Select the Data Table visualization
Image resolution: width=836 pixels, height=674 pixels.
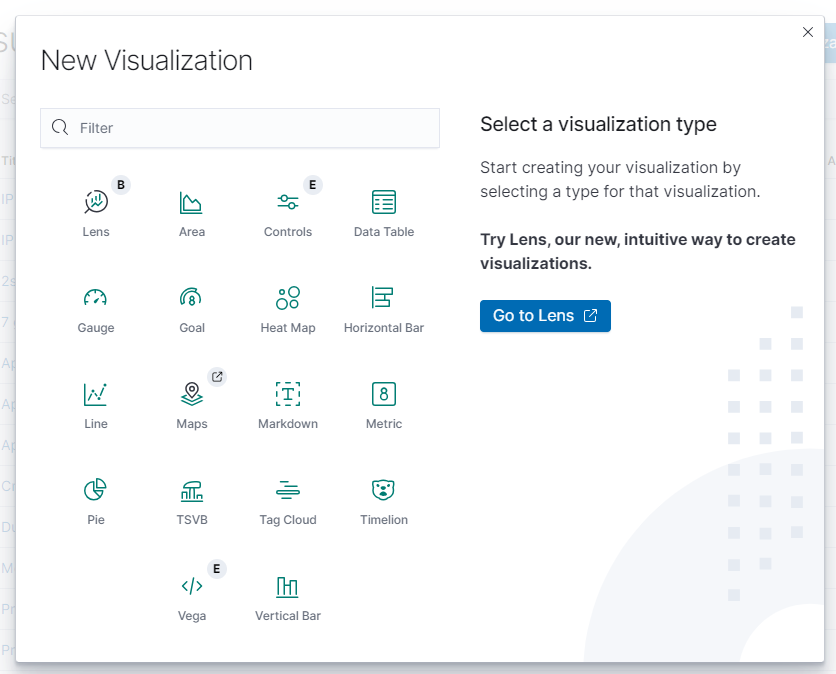384,203
